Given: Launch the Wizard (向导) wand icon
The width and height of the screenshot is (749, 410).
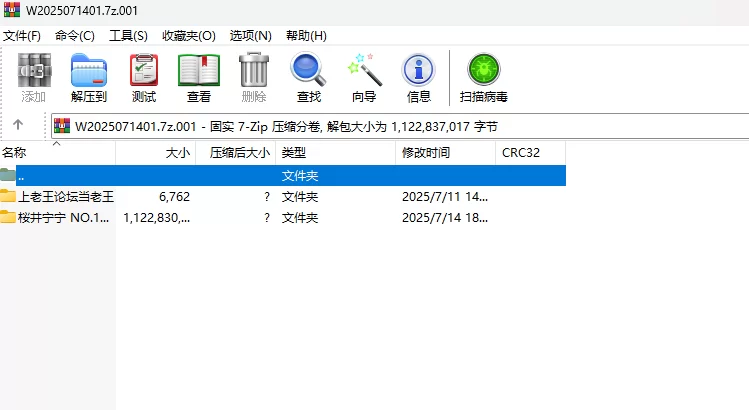Looking at the screenshot, I should pyautogui.click(x=364, y=70).
